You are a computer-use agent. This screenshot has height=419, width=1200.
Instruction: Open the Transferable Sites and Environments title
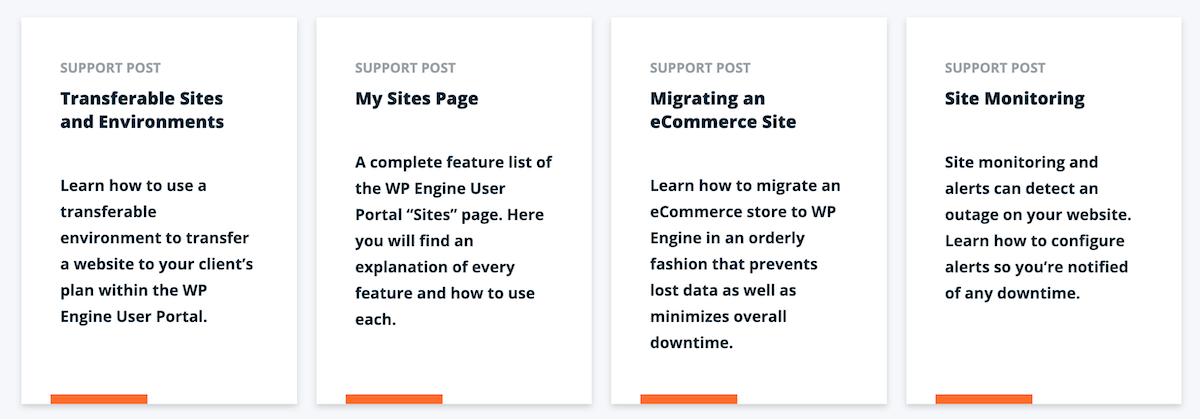coord(142,111)
